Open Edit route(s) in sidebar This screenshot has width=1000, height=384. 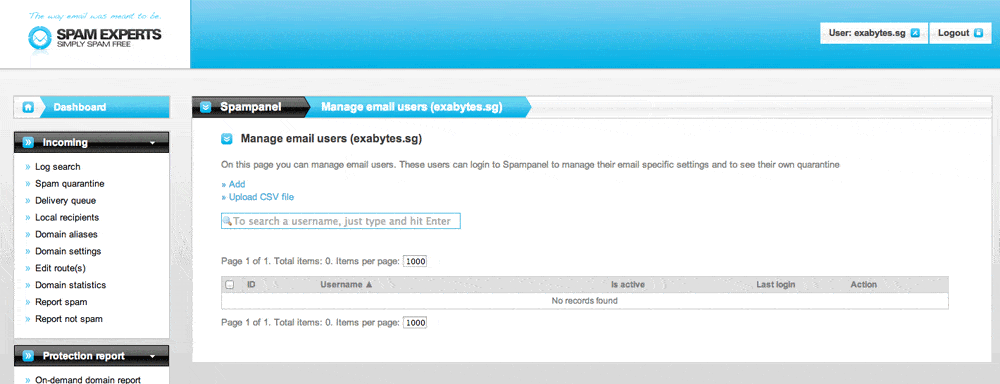[60, 268]
